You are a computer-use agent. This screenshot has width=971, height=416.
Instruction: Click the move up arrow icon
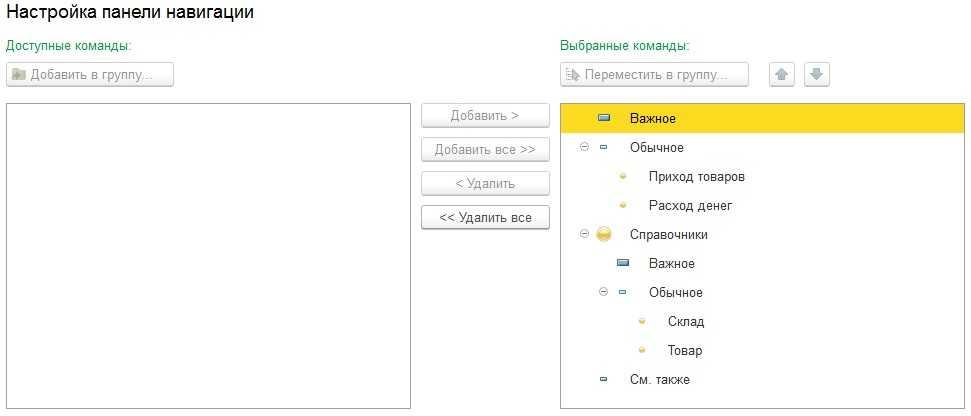tap(782, 75)
